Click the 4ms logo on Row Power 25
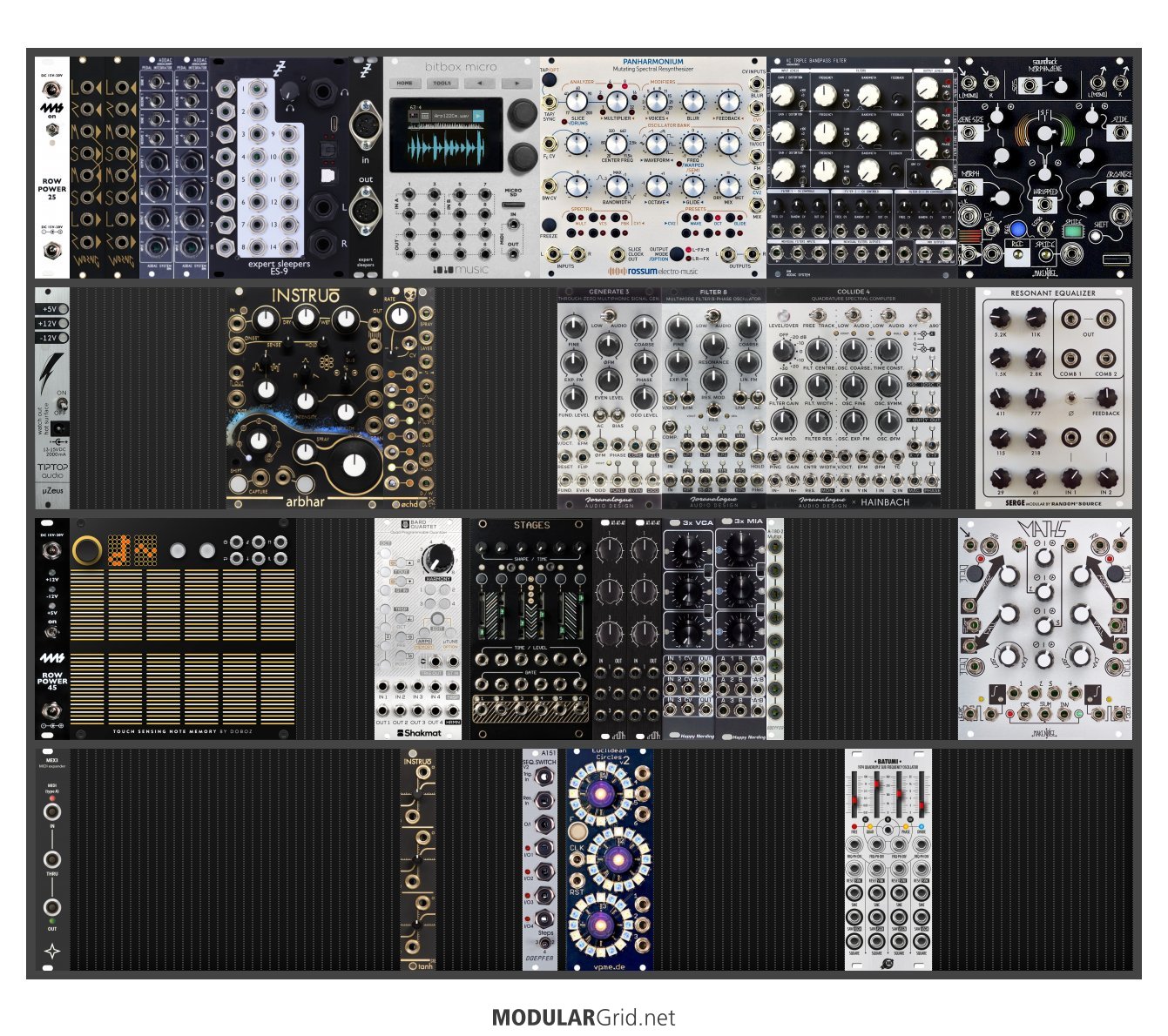This screenshot has height=1036, width=1168. coord(52,108)
